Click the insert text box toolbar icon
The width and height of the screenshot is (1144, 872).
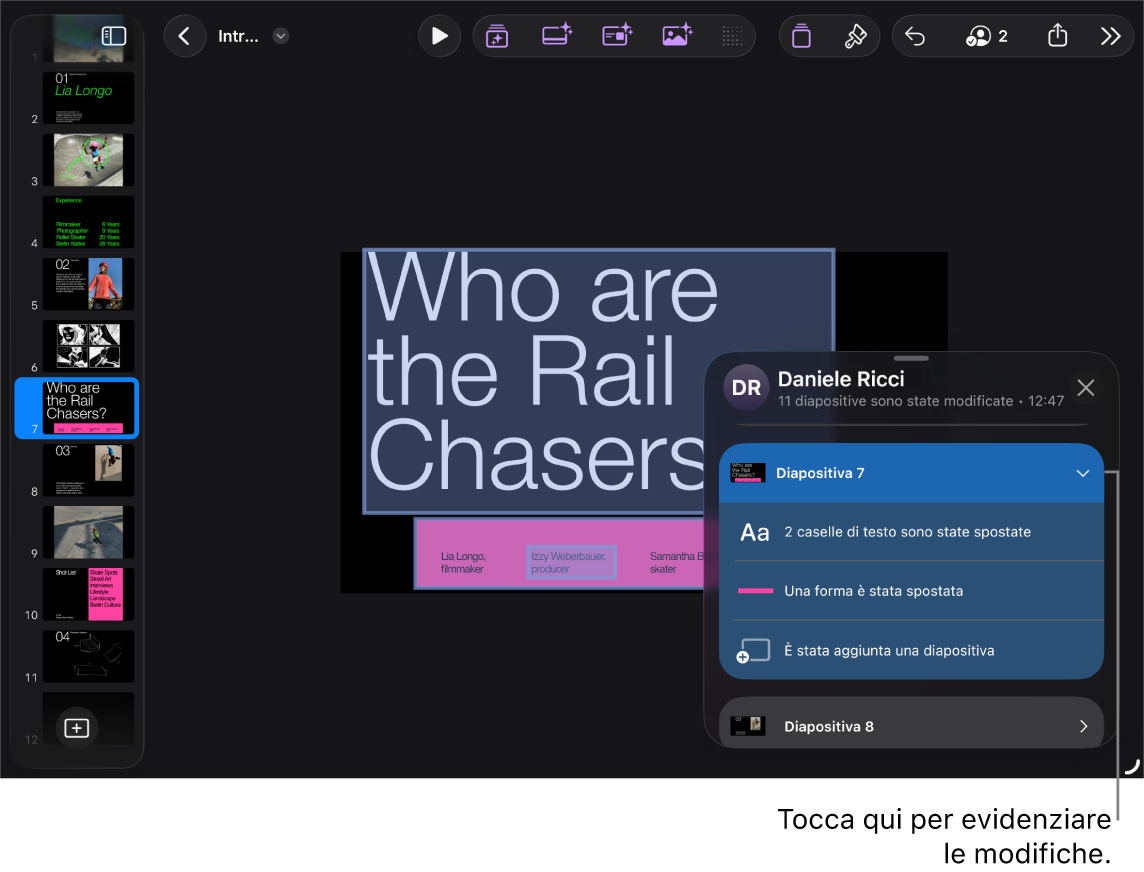click(557, 35)
